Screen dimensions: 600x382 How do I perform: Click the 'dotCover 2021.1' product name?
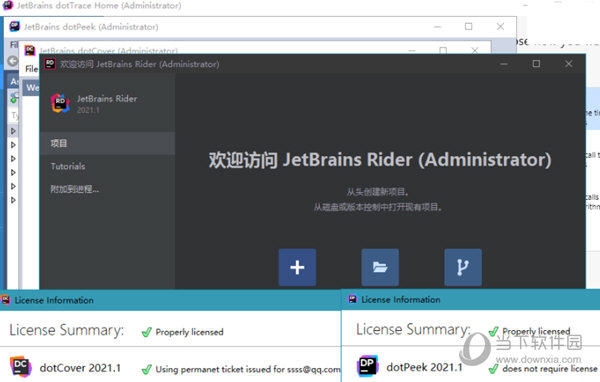(x=80, y=368)
